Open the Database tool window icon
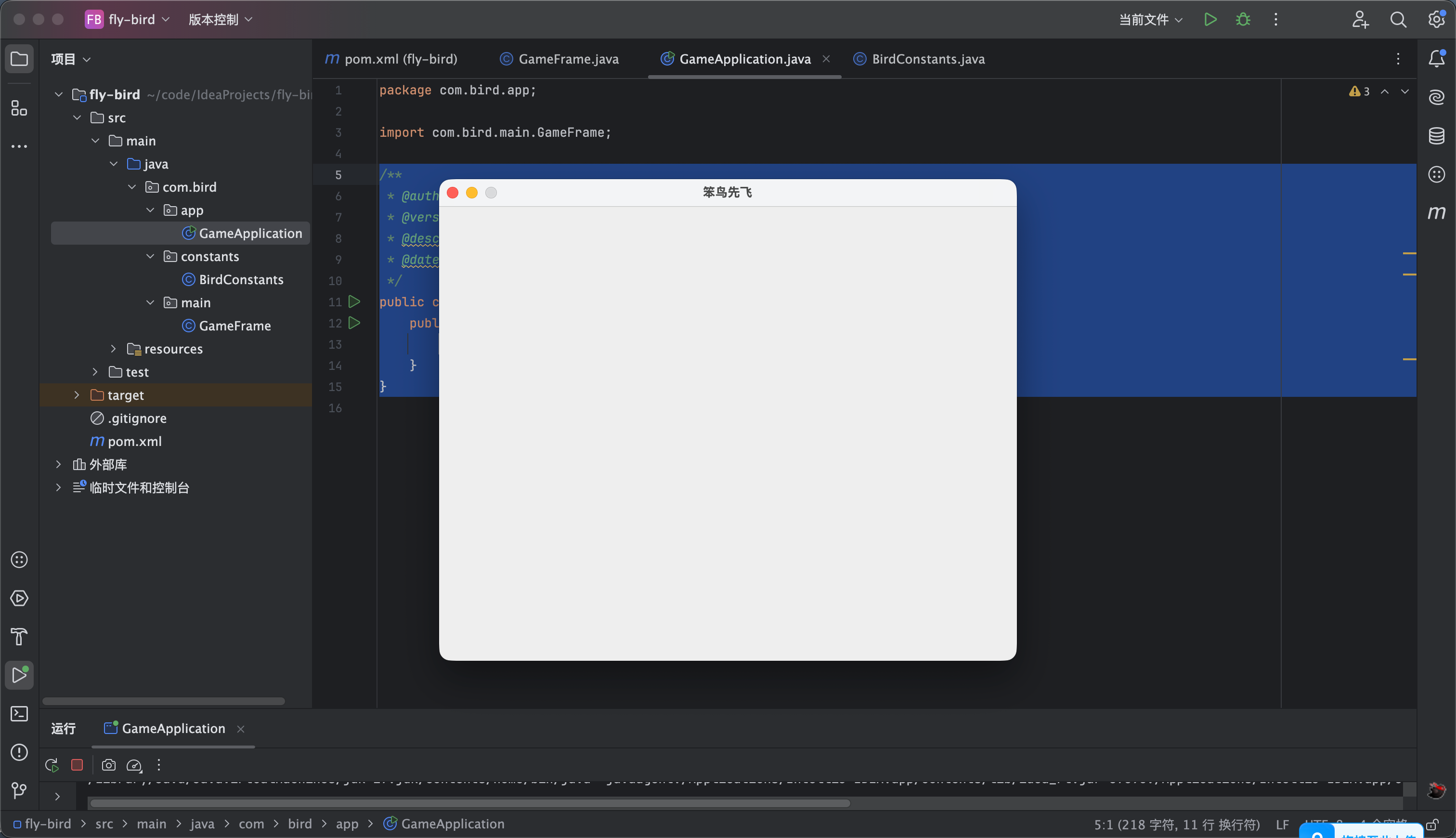This screenshot has height=838, width=1456. [x=1436, y=136]
